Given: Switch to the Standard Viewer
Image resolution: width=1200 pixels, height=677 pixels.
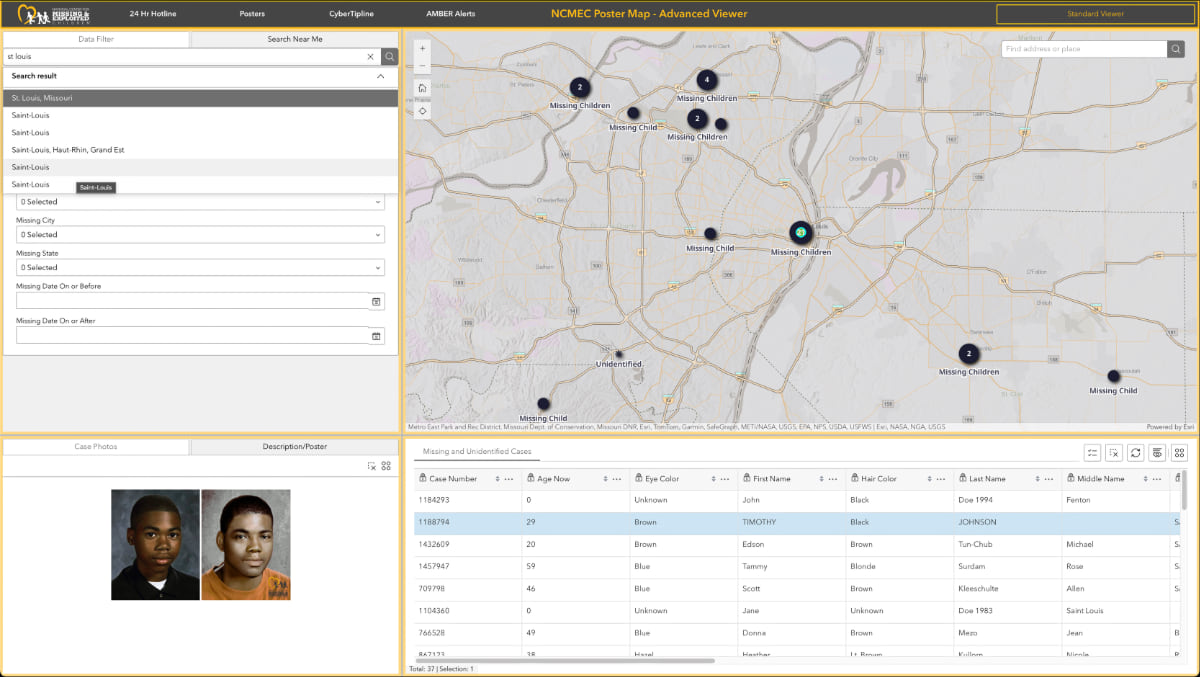Looking at the screenshot, I should pyautogui.click(x=1094, y=14).
